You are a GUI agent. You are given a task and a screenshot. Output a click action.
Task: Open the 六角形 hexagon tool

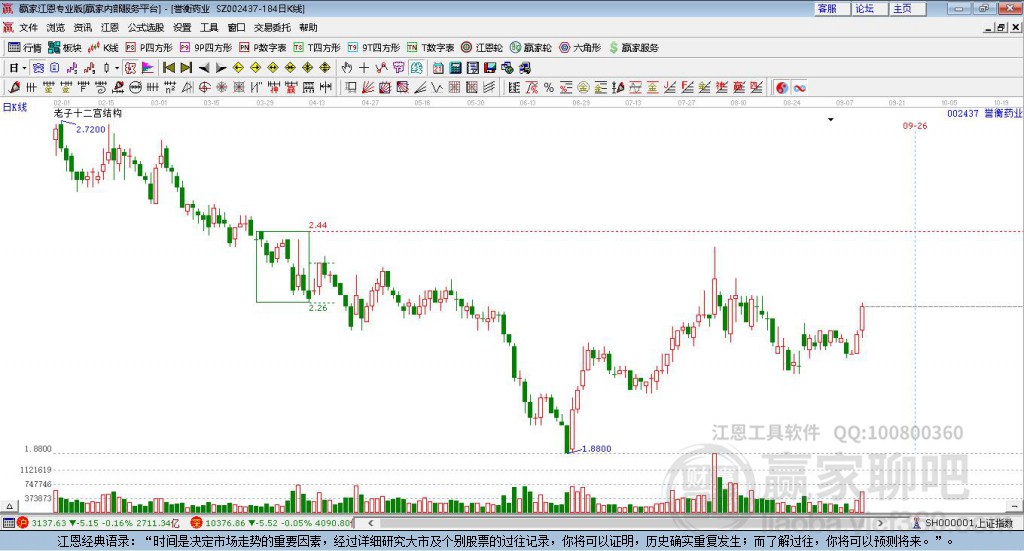[x=580, y=48]
